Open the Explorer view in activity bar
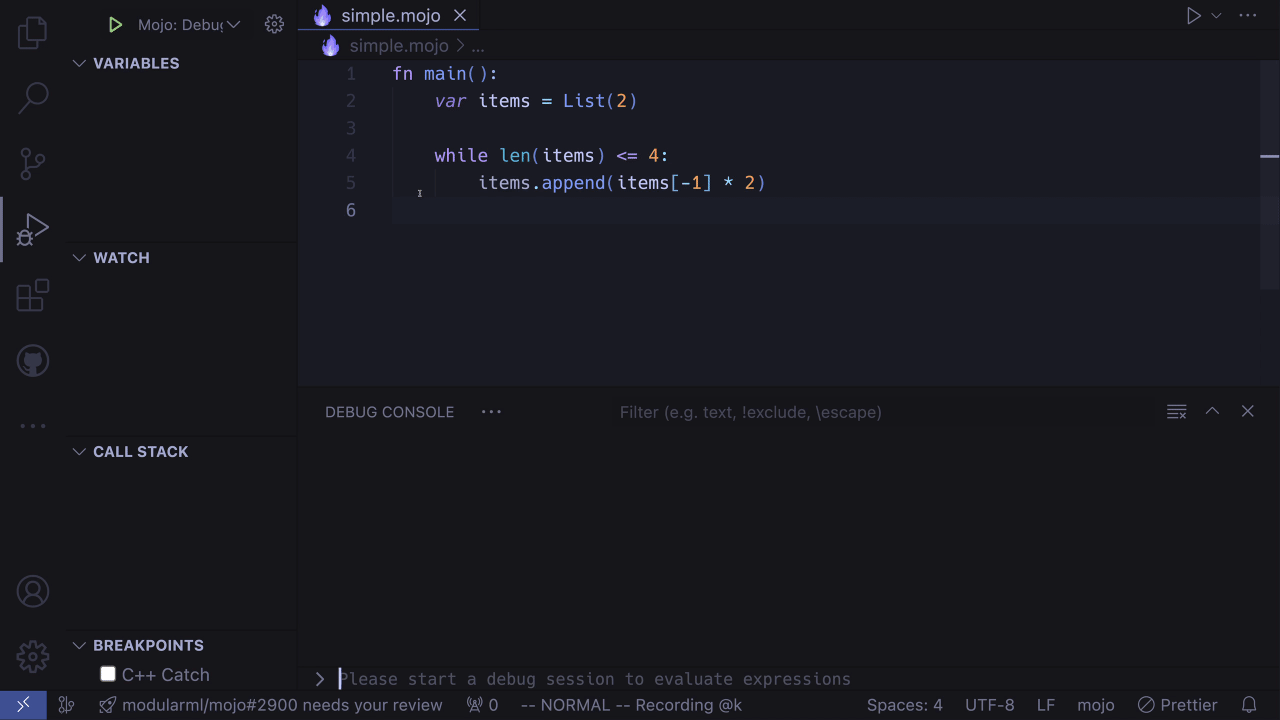The height and width of the screenshot is (720, 1280). [33, 33]
